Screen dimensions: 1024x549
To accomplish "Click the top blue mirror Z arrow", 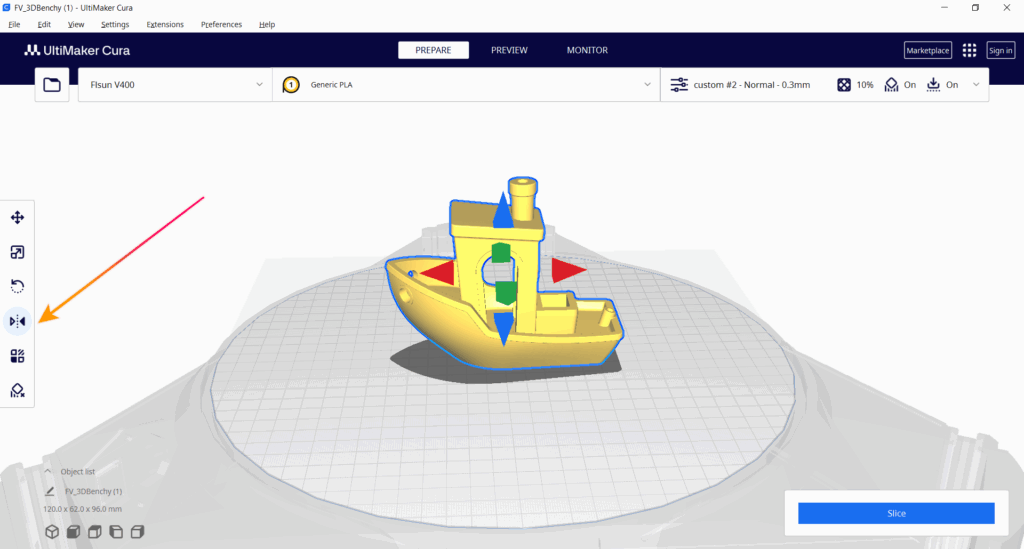I will pos(503,210).
